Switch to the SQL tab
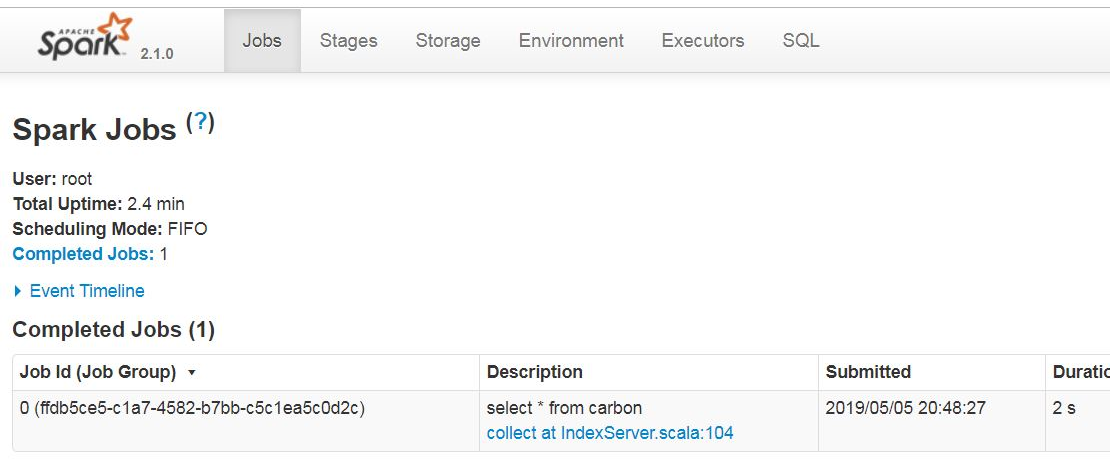This screenshot has width=1110, height=468. (801, 41)
